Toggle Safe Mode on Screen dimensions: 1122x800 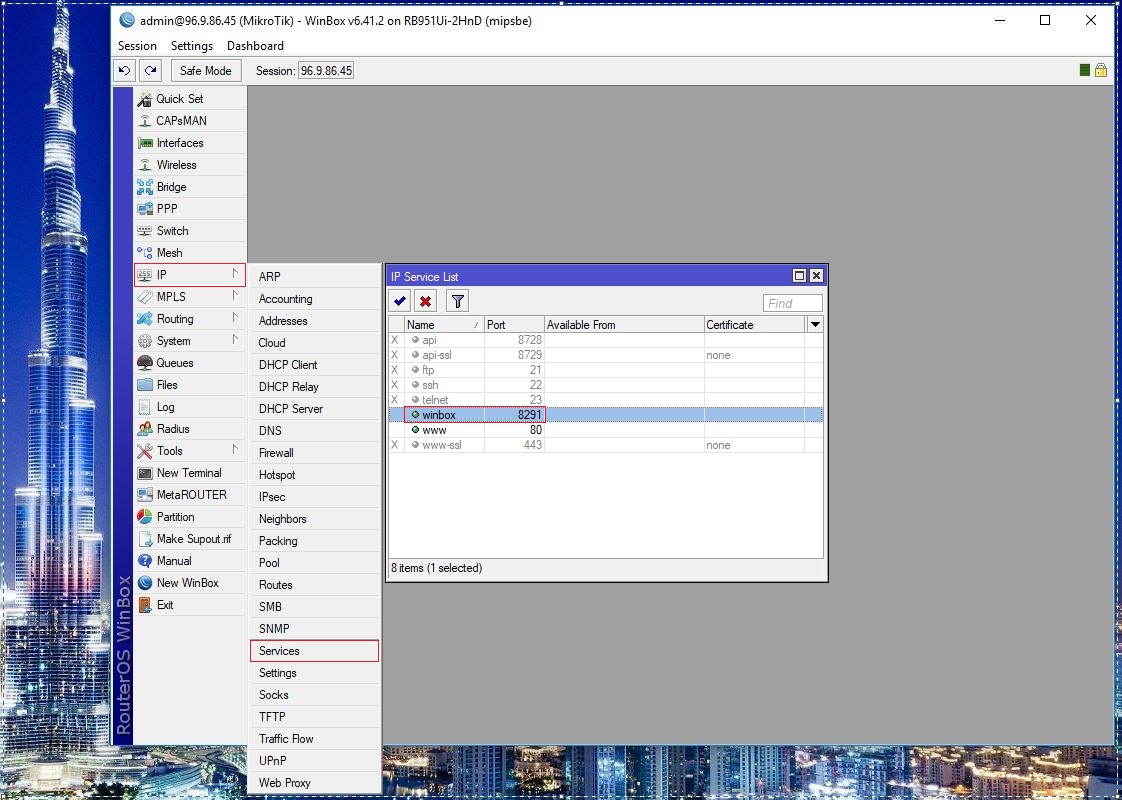tap(205, 70)
